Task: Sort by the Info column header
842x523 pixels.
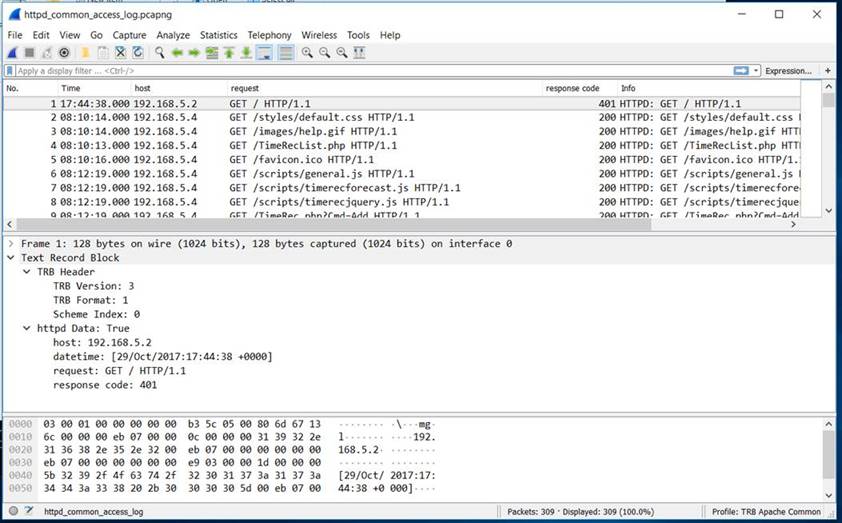Action: point(709,88)
